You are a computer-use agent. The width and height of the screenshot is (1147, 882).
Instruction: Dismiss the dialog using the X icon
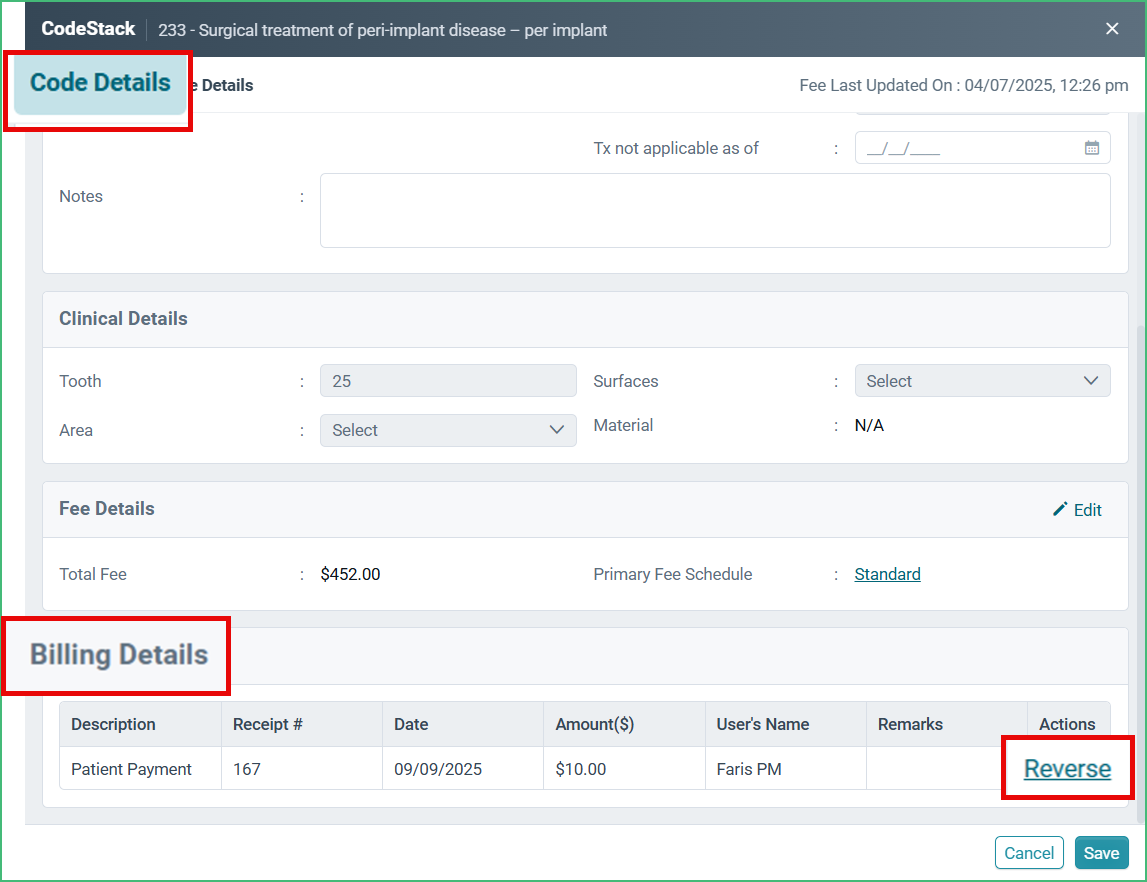[x=1112, y=29]
